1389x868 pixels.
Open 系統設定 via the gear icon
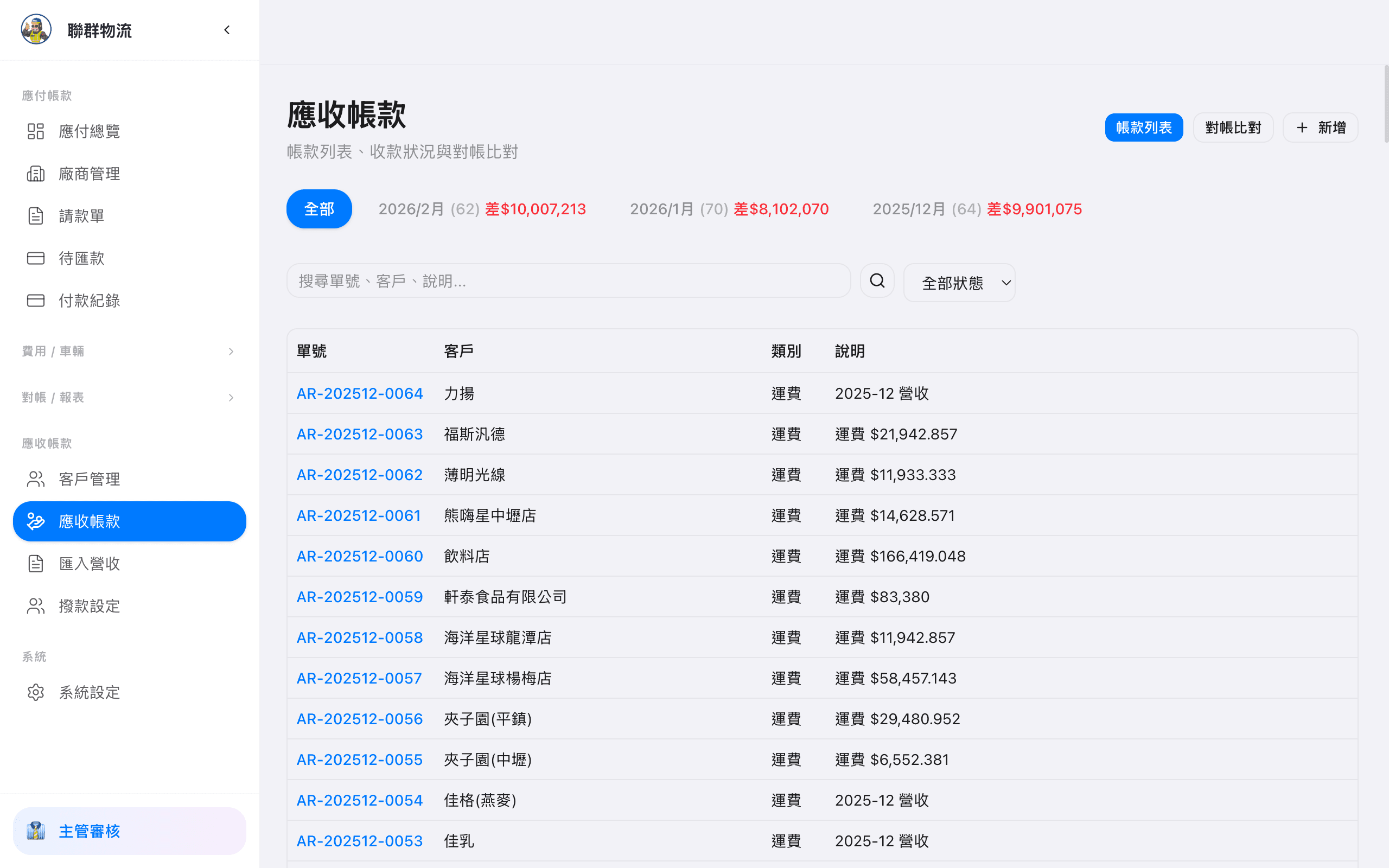click(36, 692)
